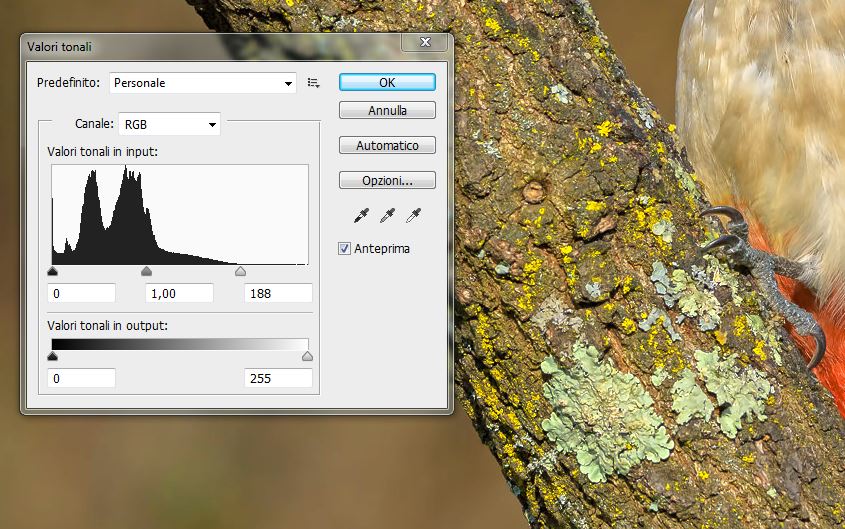The height and width of the screenshot is (529, 845).
Task: Click OK to apply levels
Action: tap(387, 82)
